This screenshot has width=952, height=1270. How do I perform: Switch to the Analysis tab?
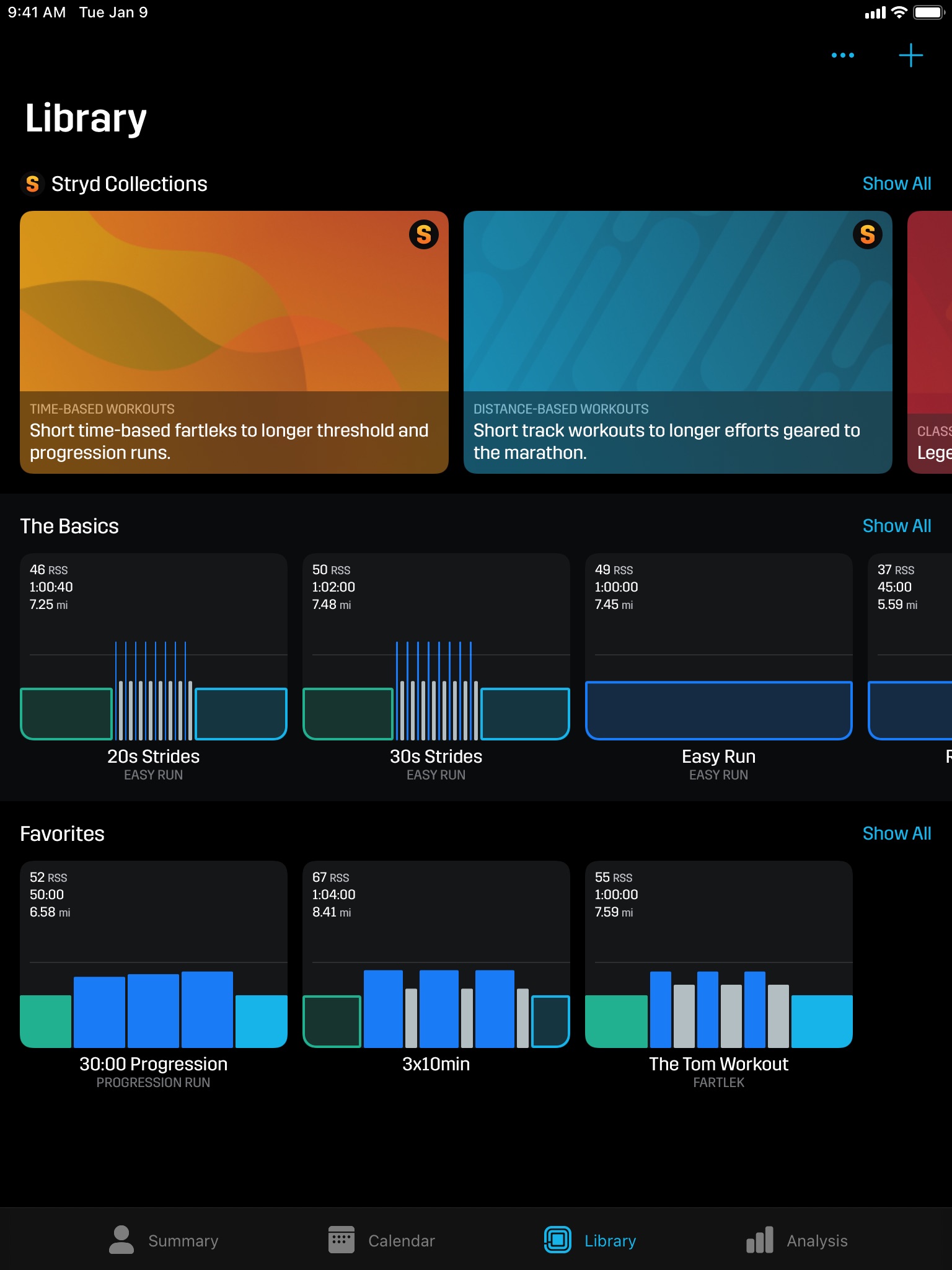click(x=797, y=1240)
